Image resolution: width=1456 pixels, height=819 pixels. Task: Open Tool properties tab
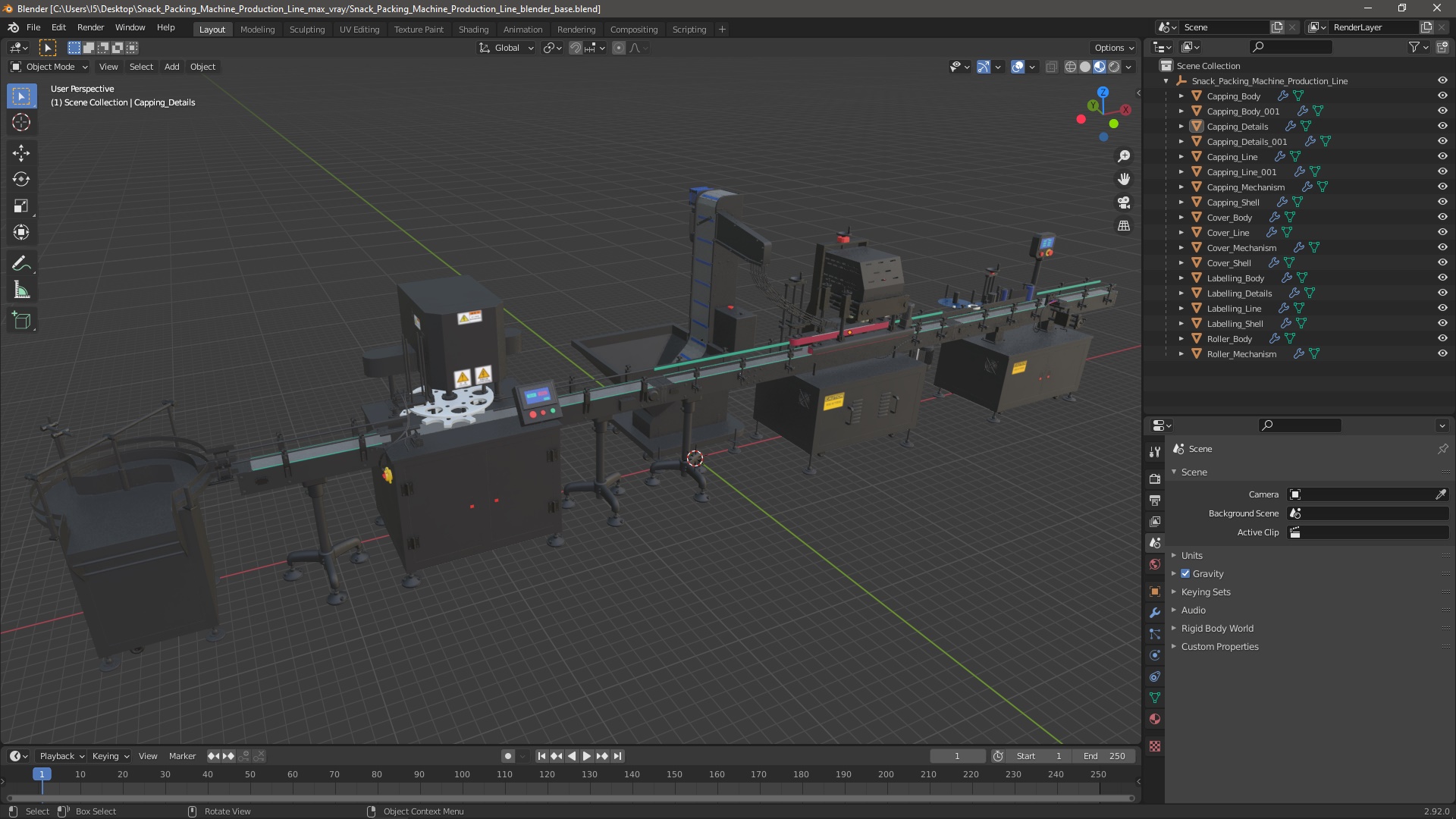point(1155,452)
